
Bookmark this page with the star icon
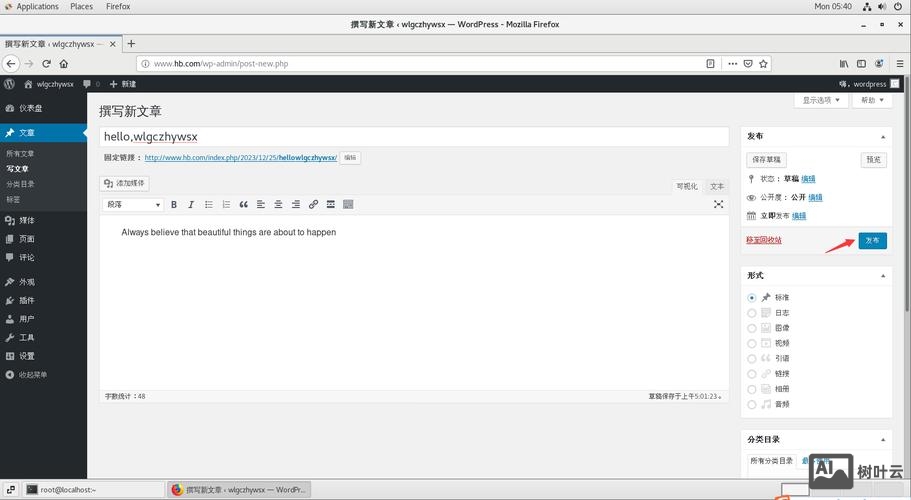click(x=763, y=64)
